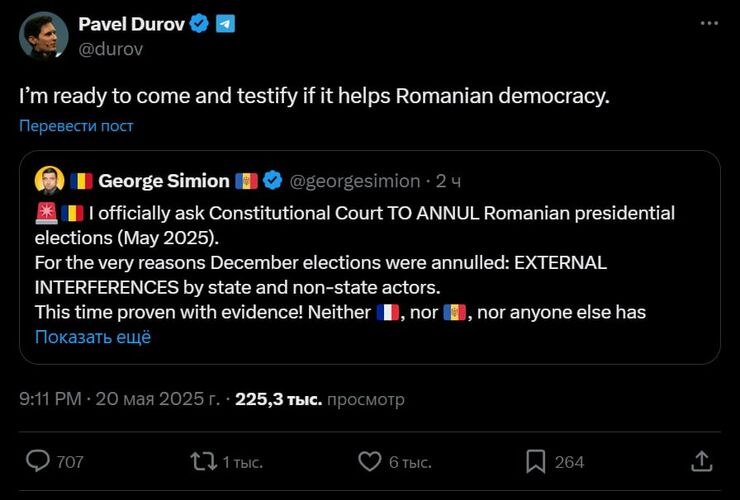Open the quoted tweet's "2 ч" timestamp

pyautogui.click(x=447, y=181)
